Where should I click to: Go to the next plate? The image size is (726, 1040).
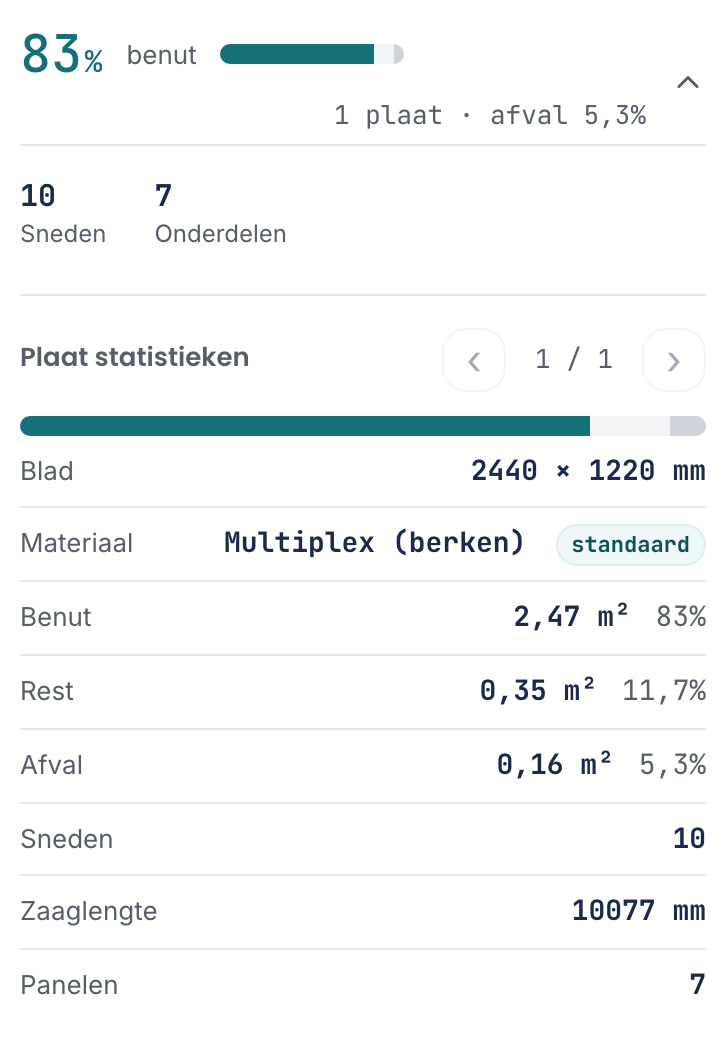(674, 360)
